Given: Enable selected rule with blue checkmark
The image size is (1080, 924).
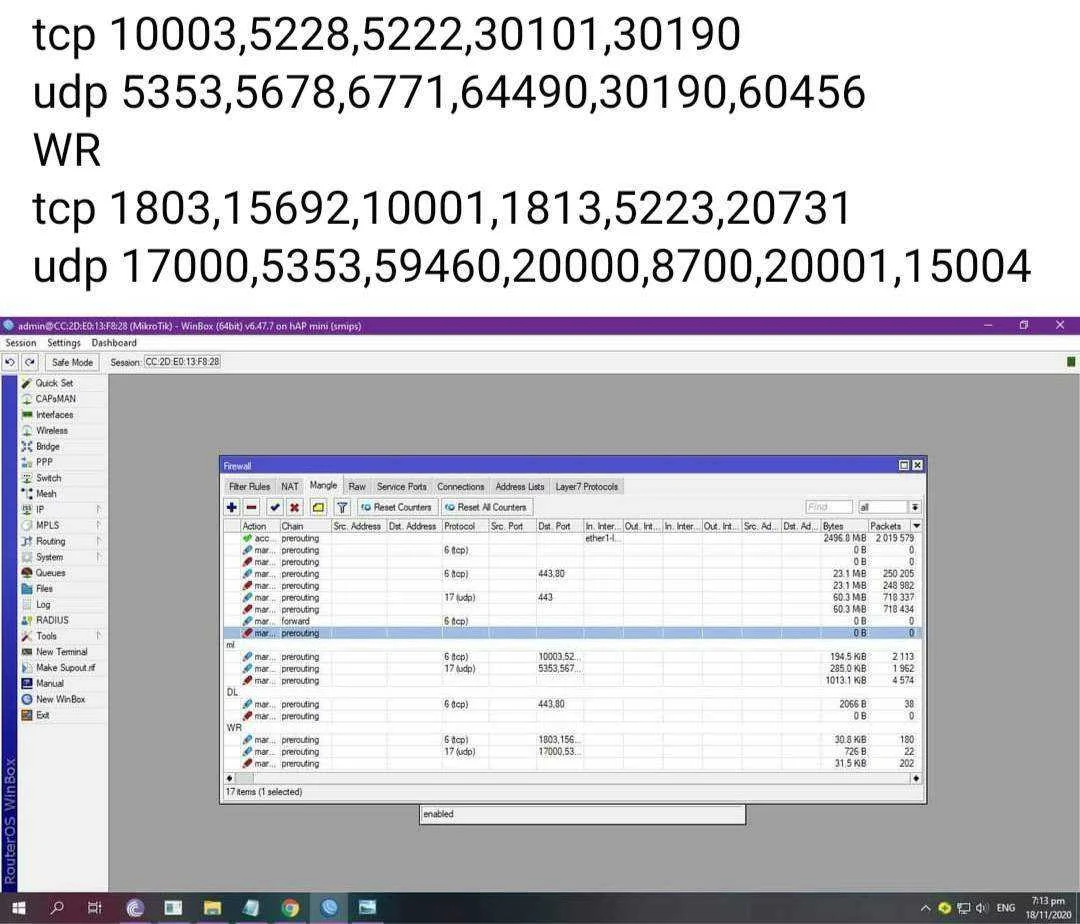Looking at the screenshot, I should pos(275,507).
